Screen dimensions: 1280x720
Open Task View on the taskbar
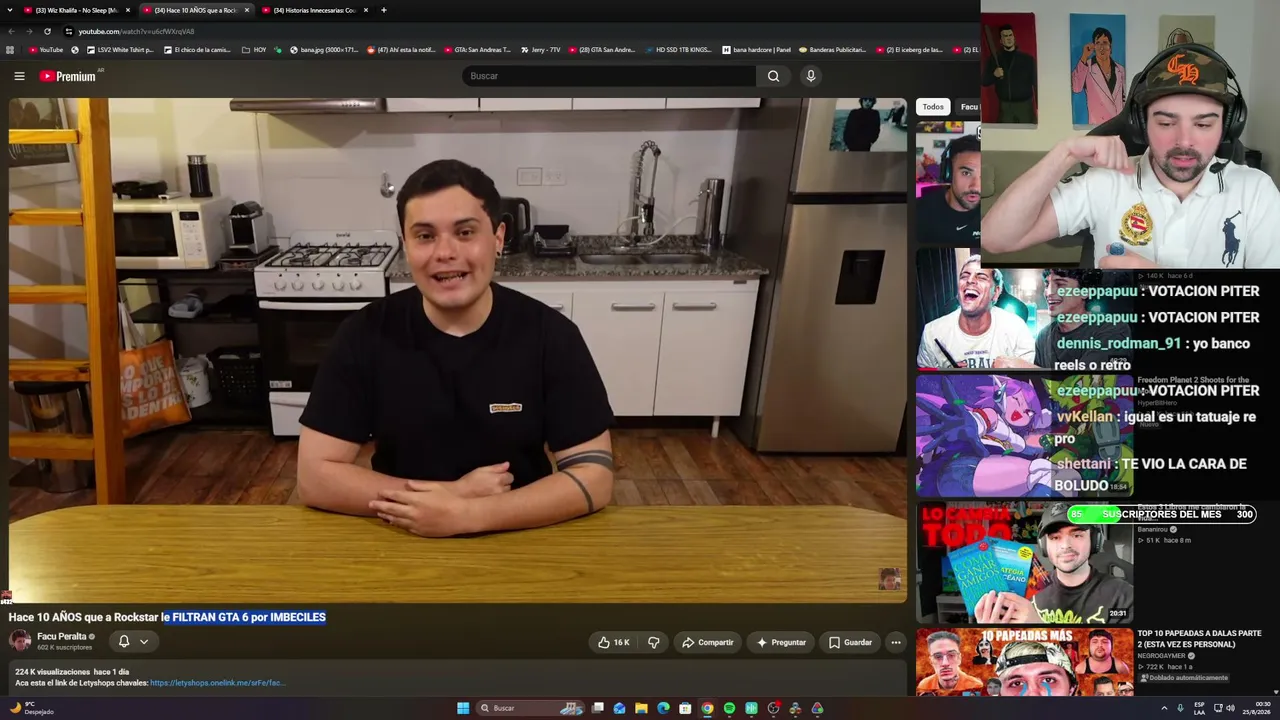tap(597, 708)
